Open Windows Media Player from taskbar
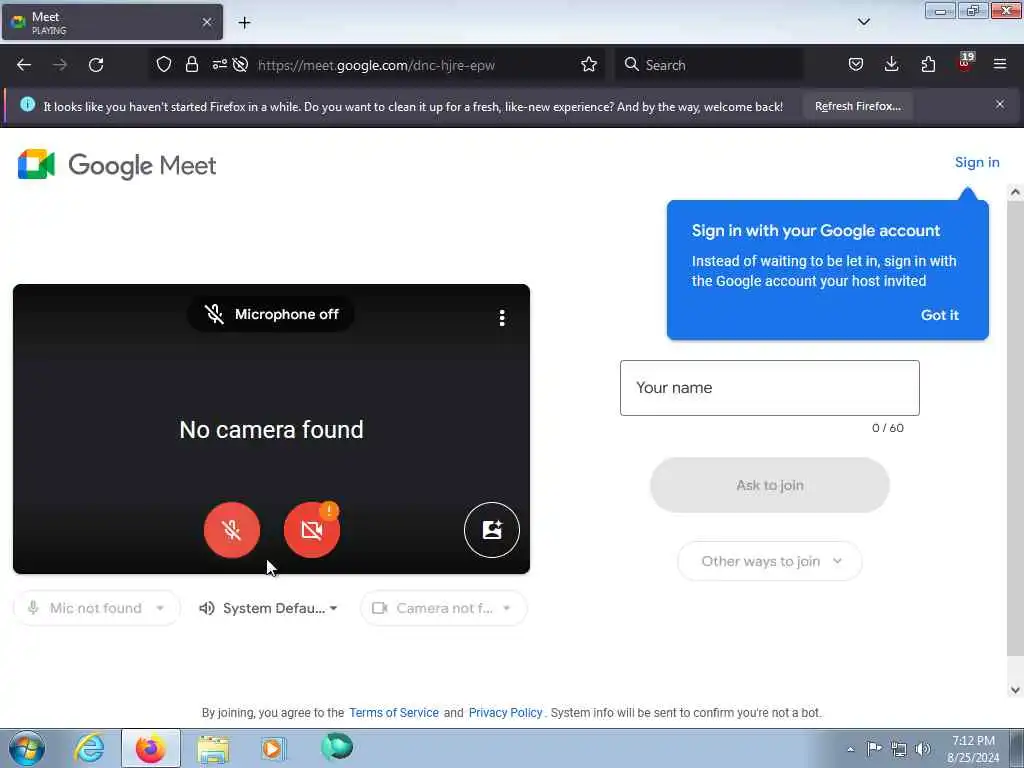Screen dimensions: 1024x768 (x=273, y=749)
